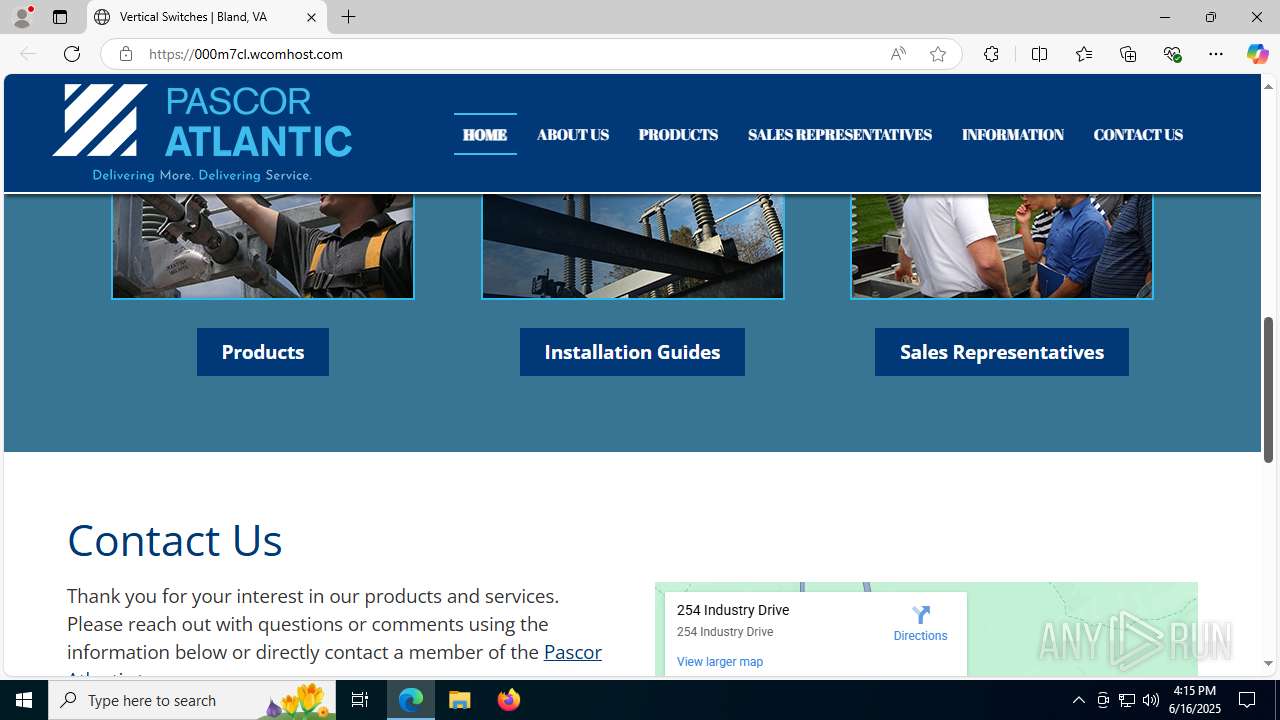View site information lock icon
The height and width of the screenshot is (720, 1280).
pyautogui.click(x=125, y=54)
